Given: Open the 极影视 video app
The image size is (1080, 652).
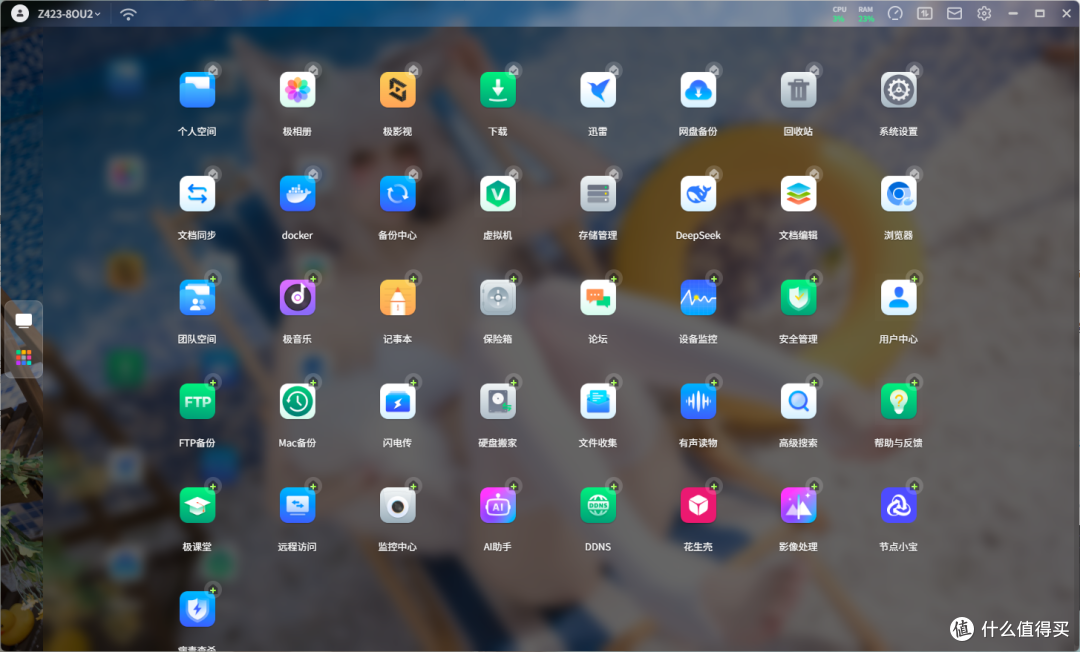Looking at the screenshot, I should click(397, 90).
